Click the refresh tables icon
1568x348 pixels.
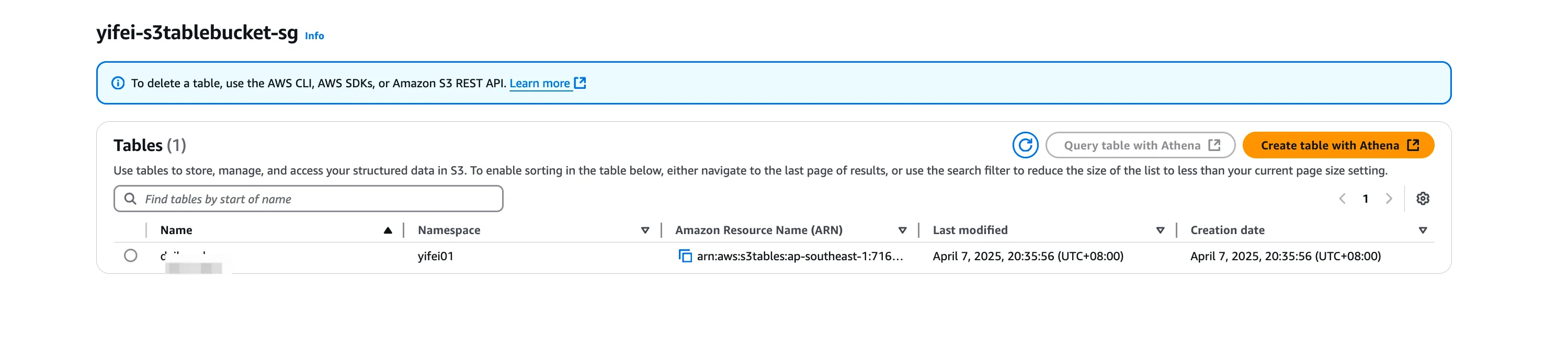[x=1026, y=145]
